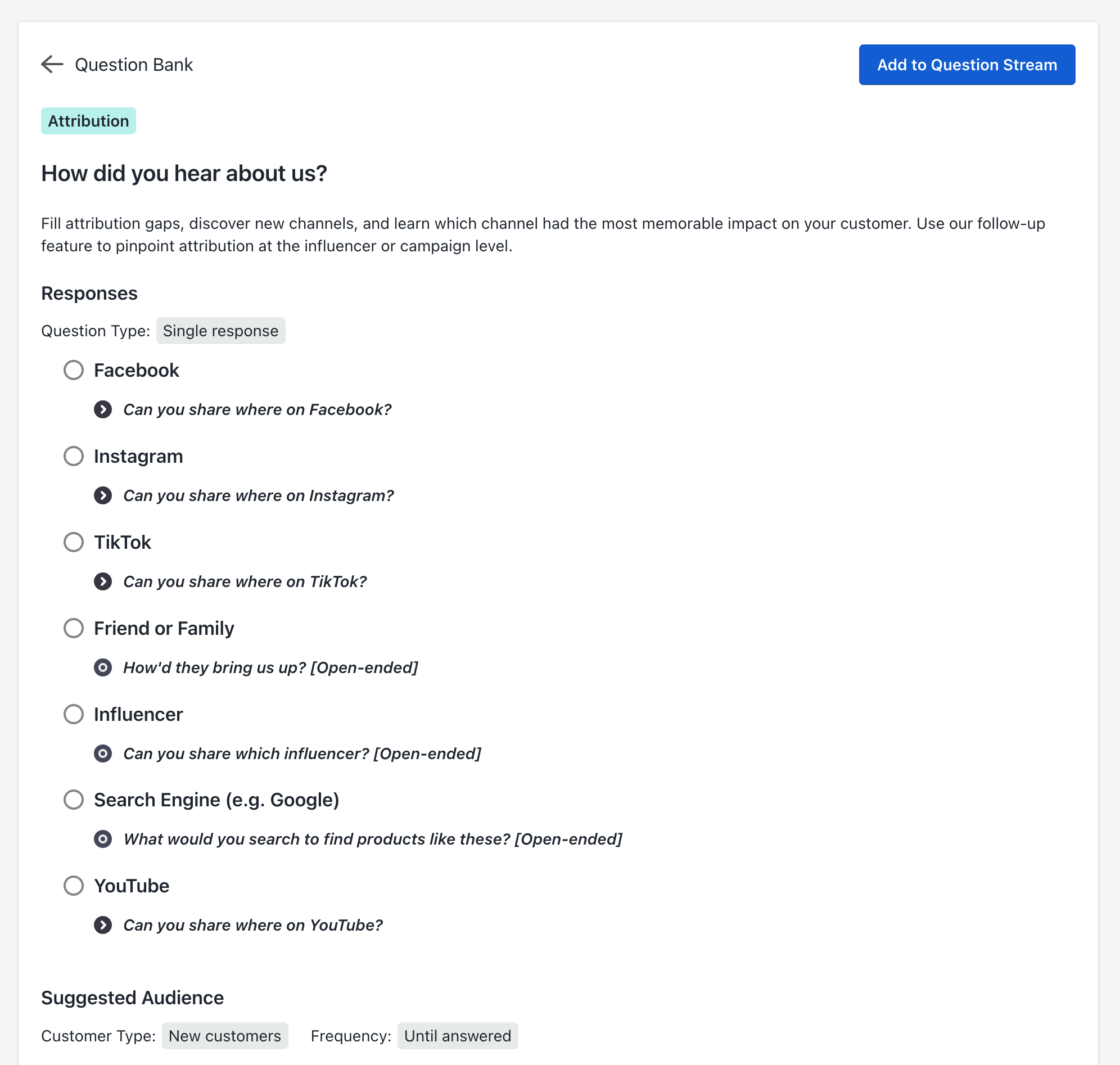Click the TikTok follow-up chevron icon
Screen dimensions: 1120x1065
click(103, 581)
